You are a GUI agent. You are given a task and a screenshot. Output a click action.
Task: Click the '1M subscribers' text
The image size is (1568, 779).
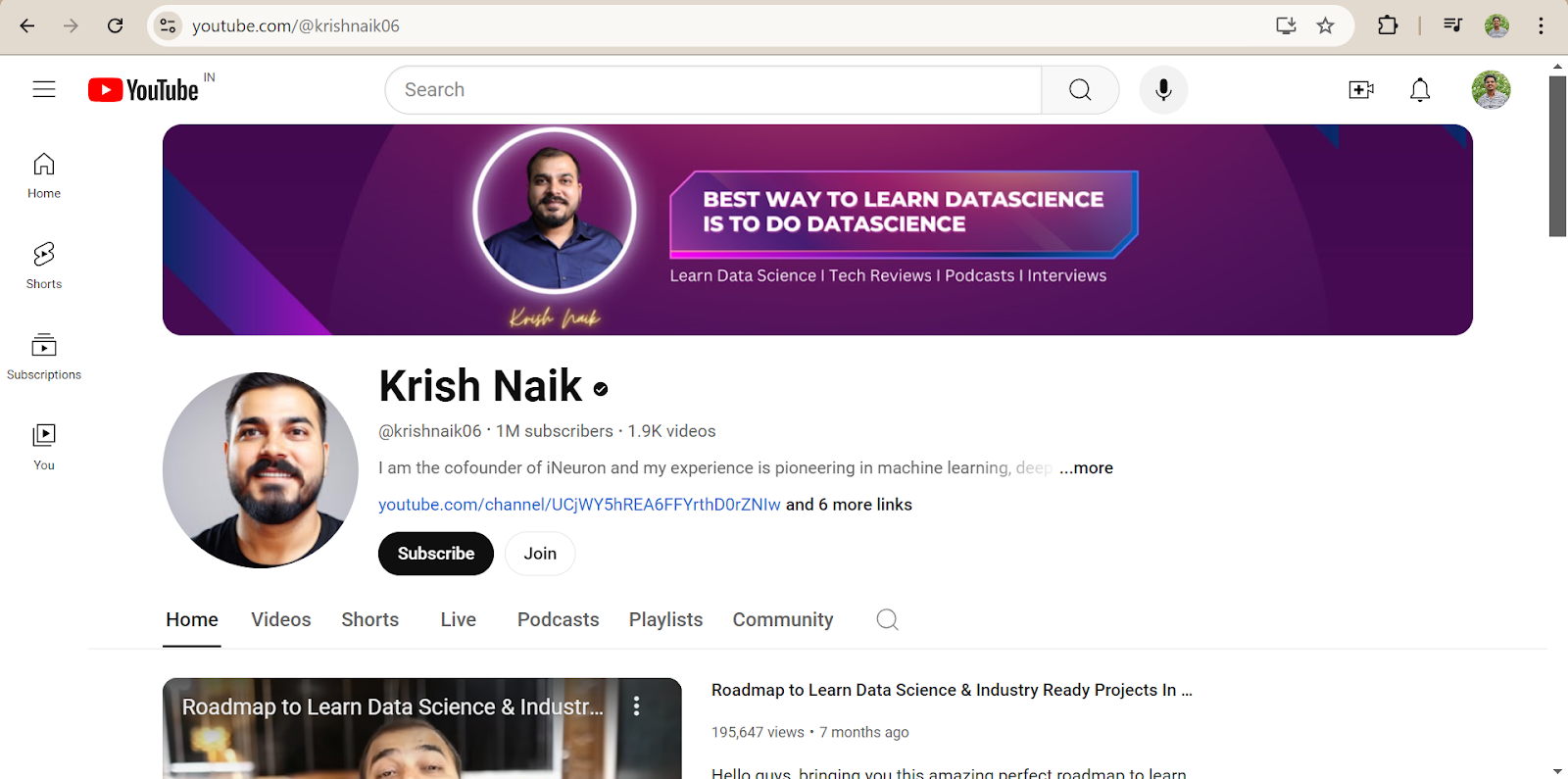click(555, 431)
